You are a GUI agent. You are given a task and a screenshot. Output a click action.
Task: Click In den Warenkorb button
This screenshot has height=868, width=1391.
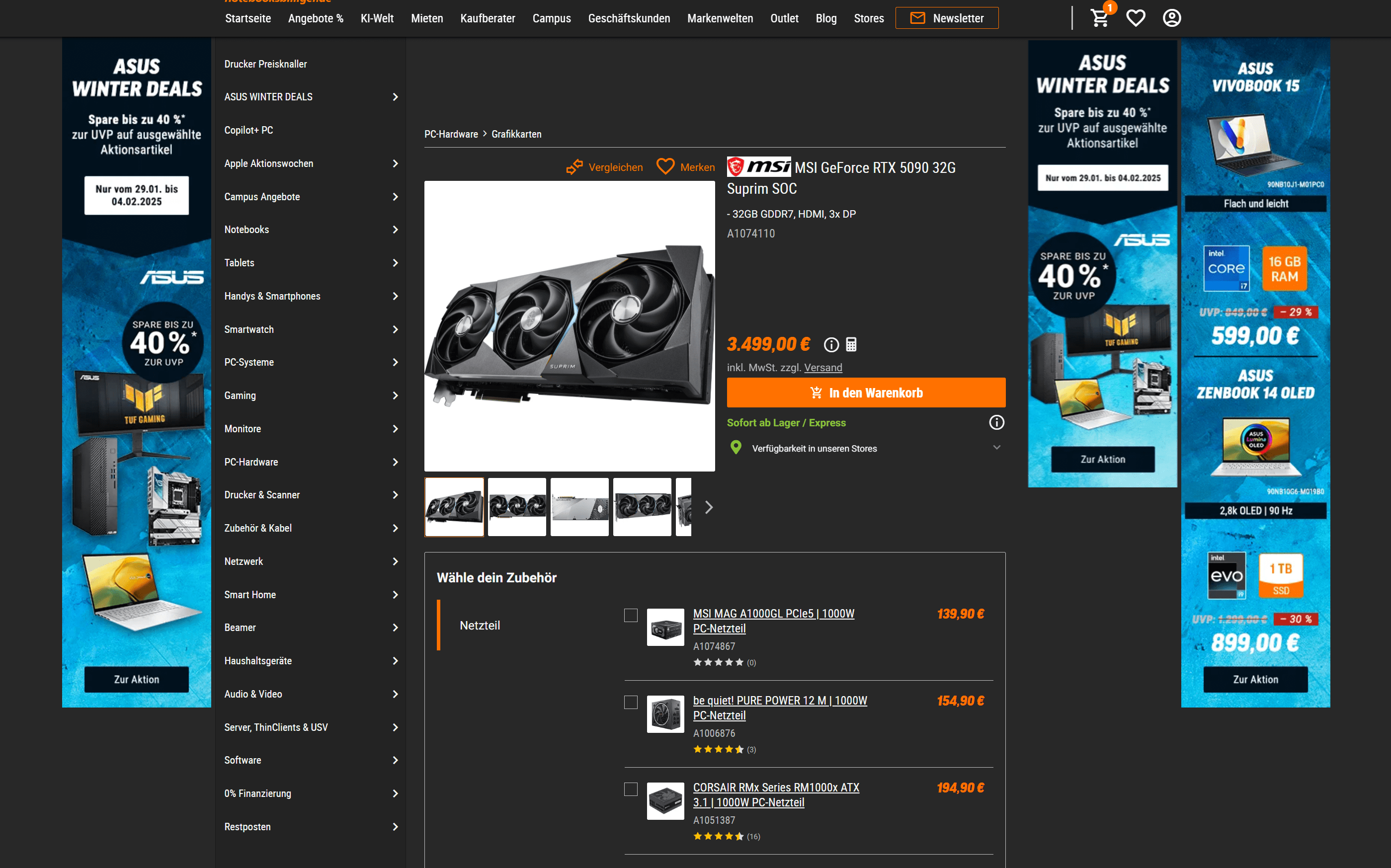pos(866,393)
